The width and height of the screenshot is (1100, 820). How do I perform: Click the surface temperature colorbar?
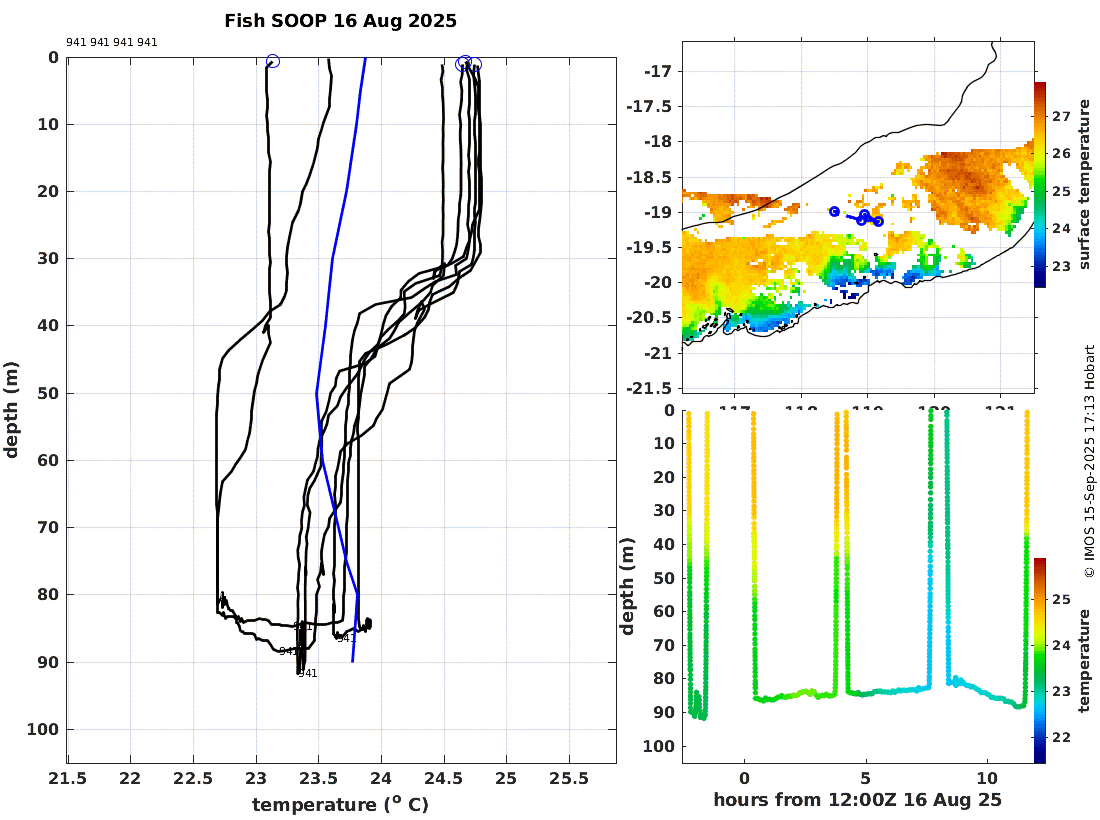(1039, 184)
